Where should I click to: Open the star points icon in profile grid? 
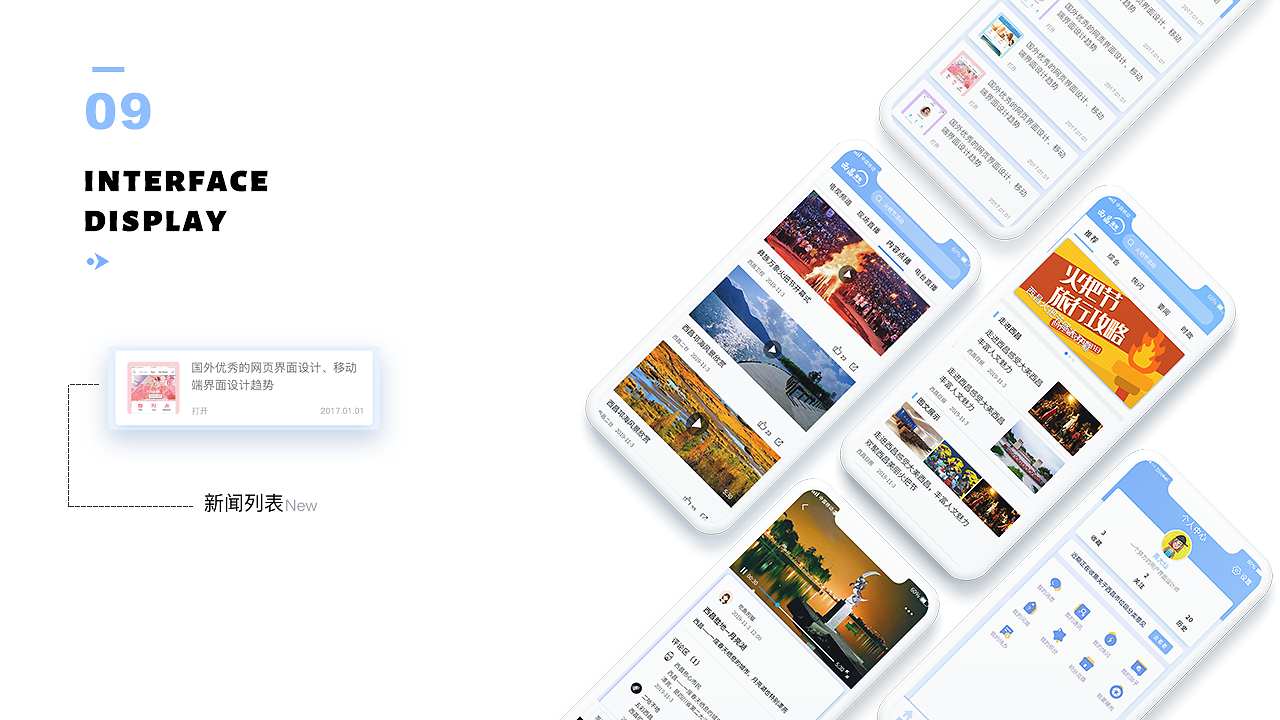1058,635
